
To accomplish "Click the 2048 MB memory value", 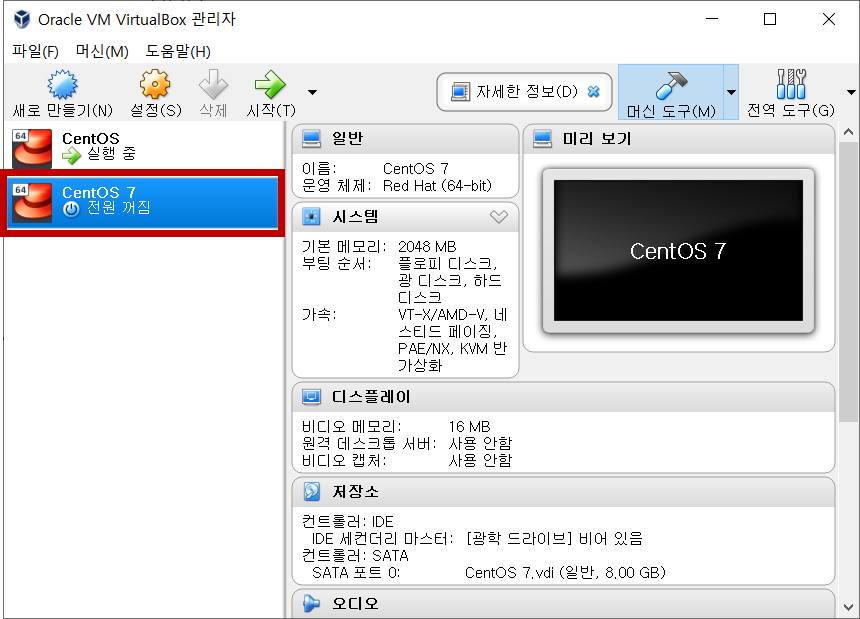I will pyautogui.click(x=427, y=247).
